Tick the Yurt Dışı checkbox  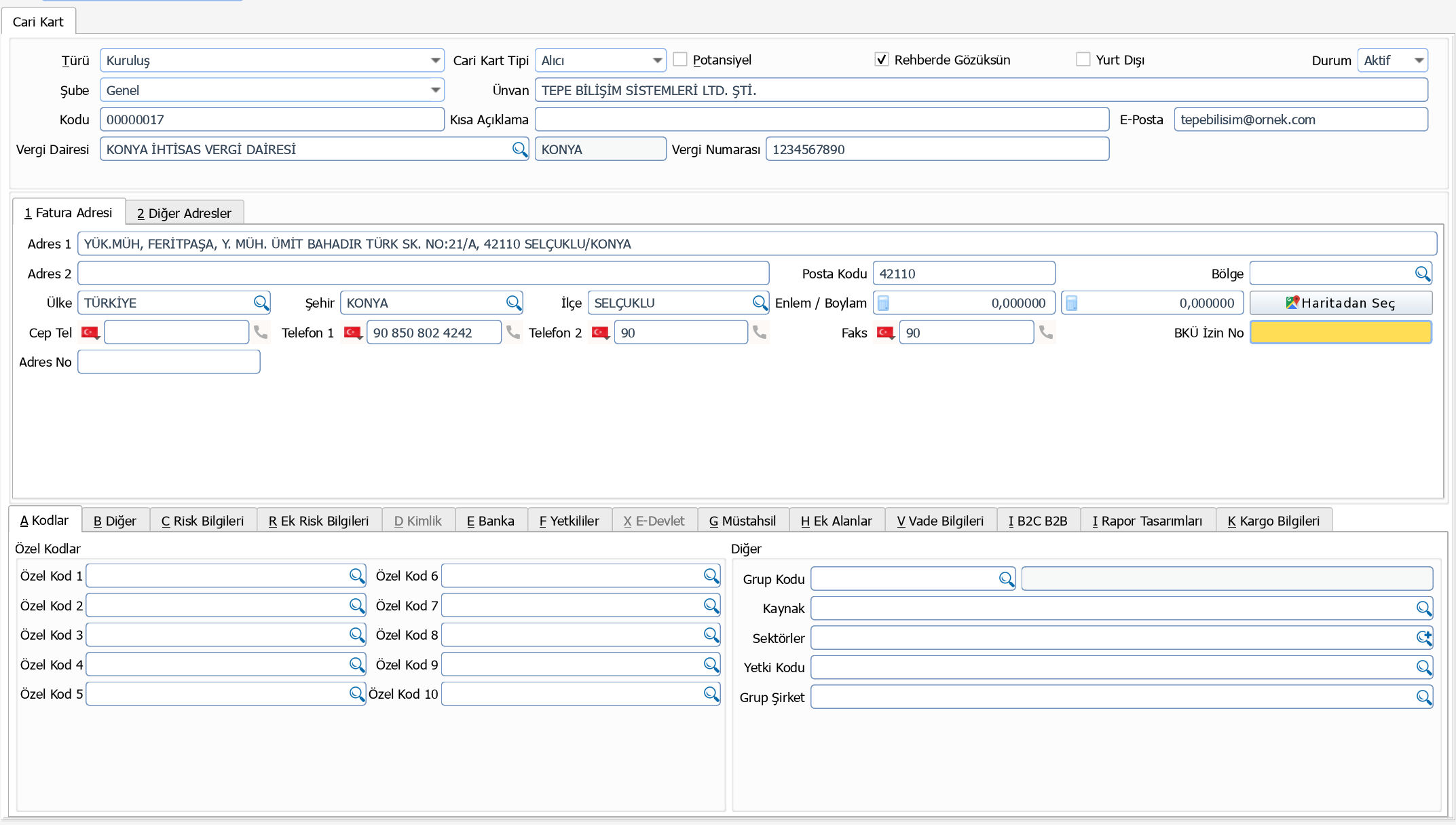click(x=1083, y=60)
